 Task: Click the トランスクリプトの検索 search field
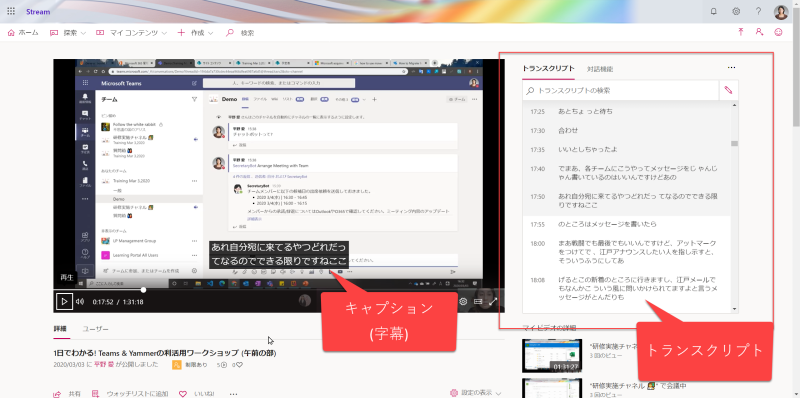coord(621,90)
